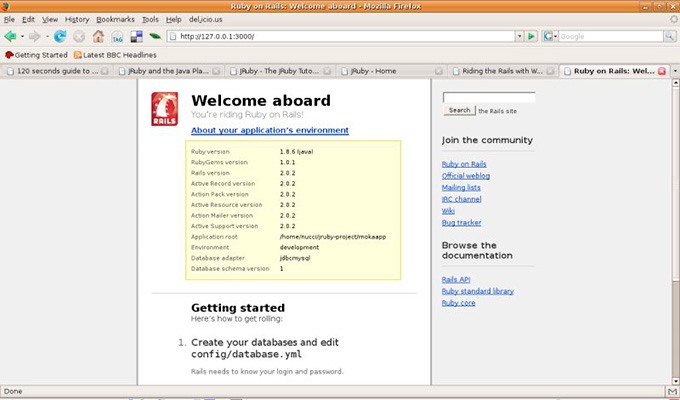Open the Bookmarks menu
Viewport: 680px width, 400px height.
pyautogui.click(x=115, y=20)
